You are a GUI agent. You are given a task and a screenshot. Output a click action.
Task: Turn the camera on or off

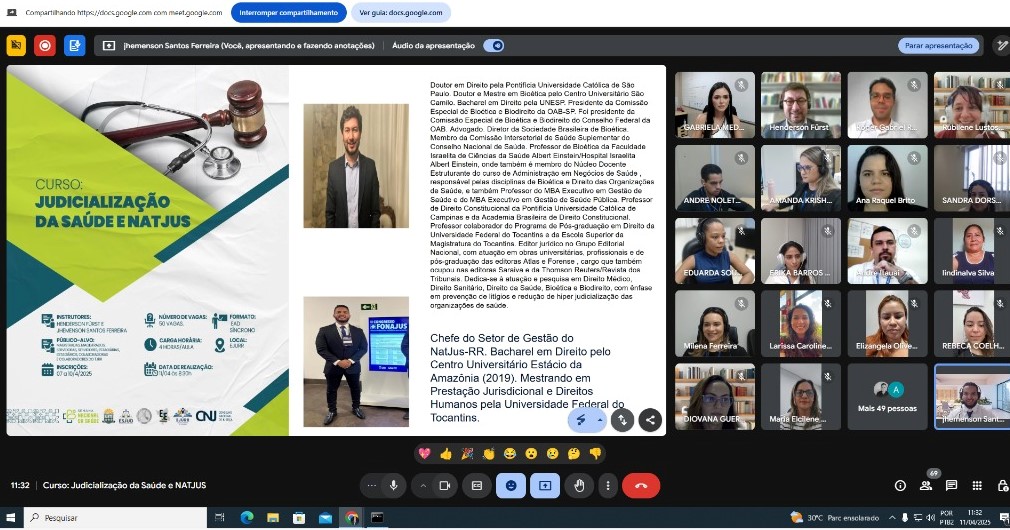445,485
